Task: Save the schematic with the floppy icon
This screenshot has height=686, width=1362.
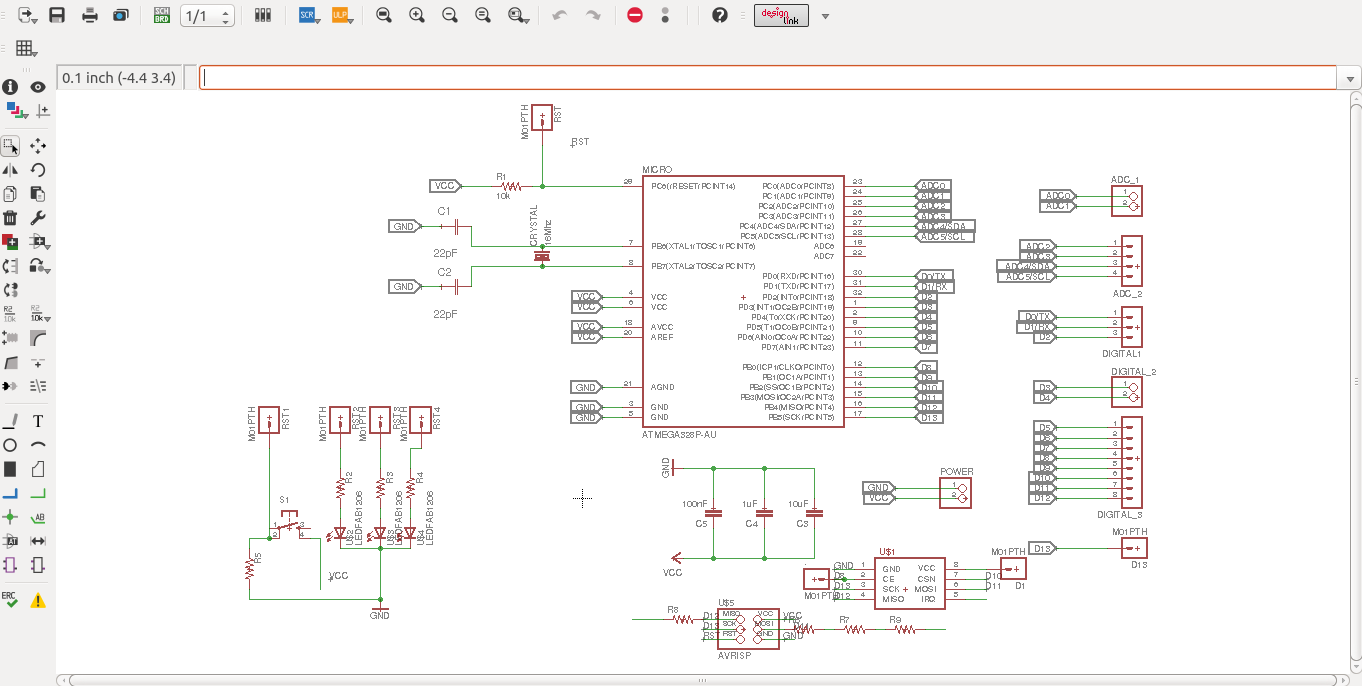Action: [57, 15]
